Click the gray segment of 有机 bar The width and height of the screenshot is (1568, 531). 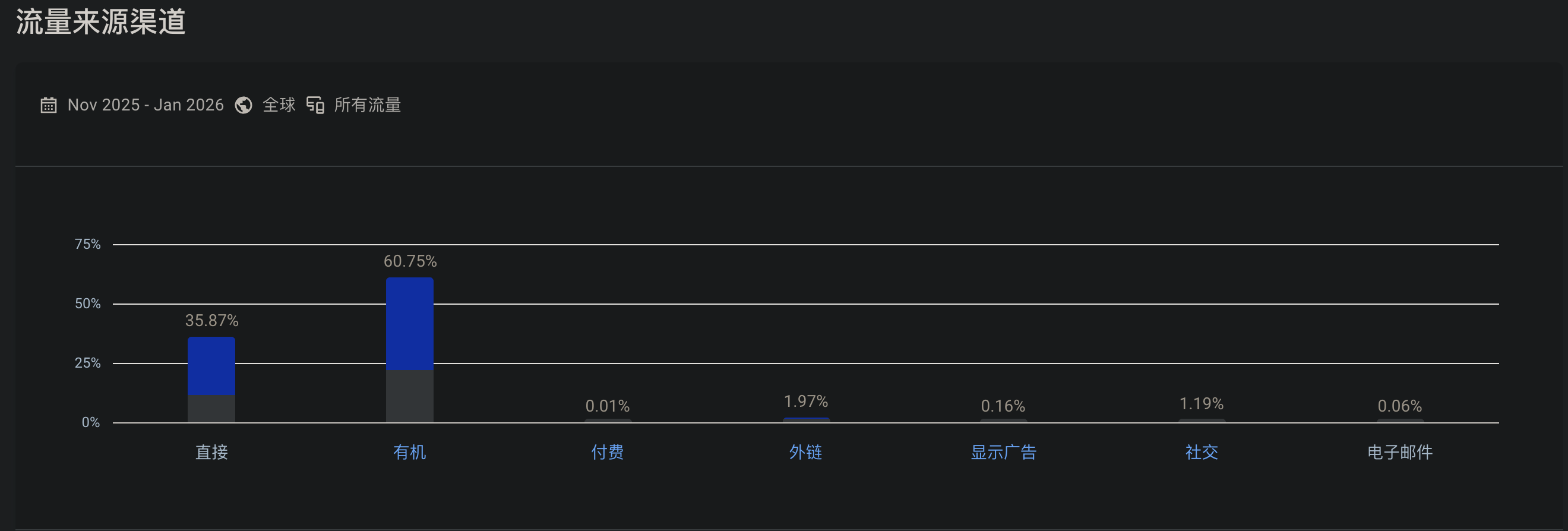(410, 396)
